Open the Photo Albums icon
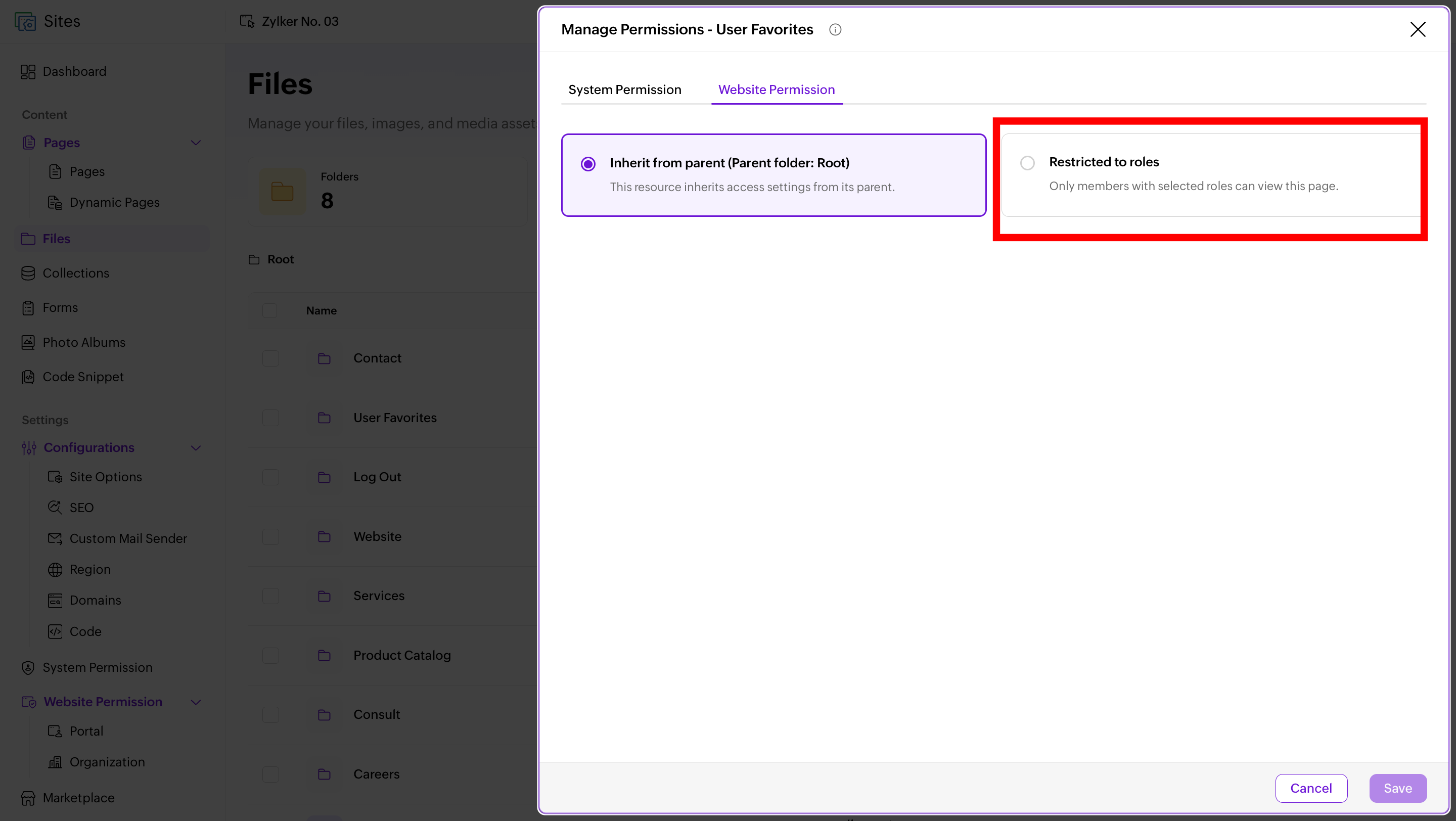 tap(28, 342)
